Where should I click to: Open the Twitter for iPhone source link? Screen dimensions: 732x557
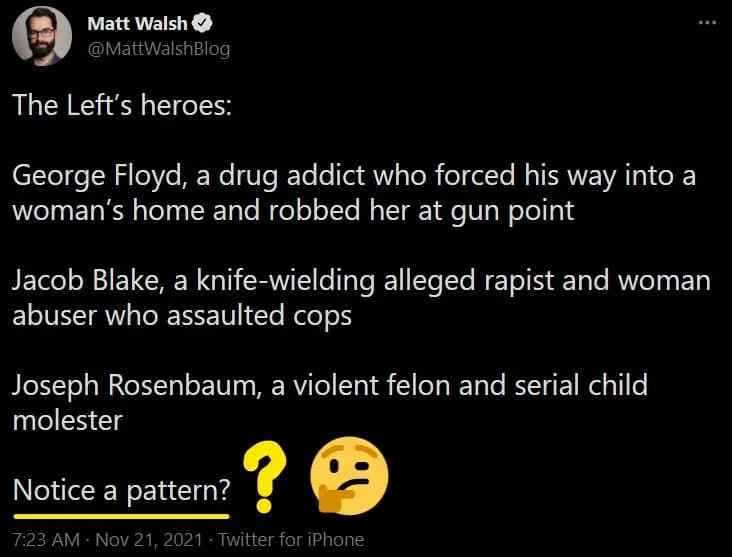290,540
